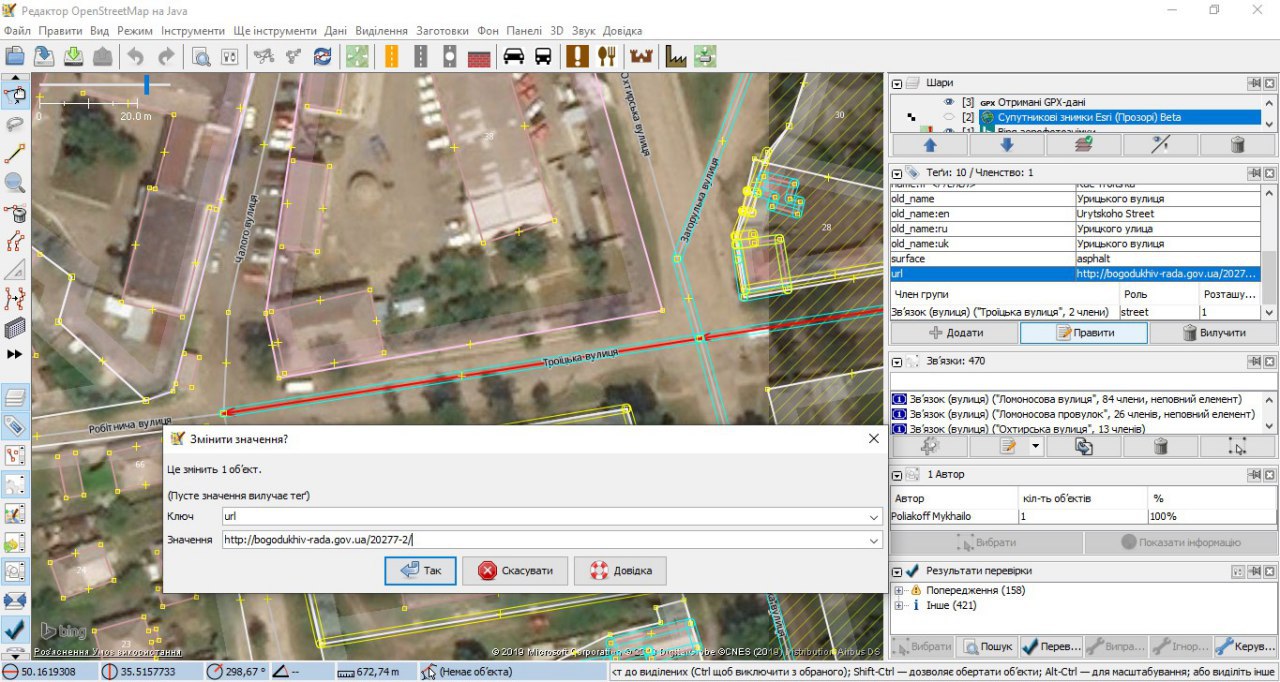
Task: Open the Заготовки menu
Action: point(443,31)
